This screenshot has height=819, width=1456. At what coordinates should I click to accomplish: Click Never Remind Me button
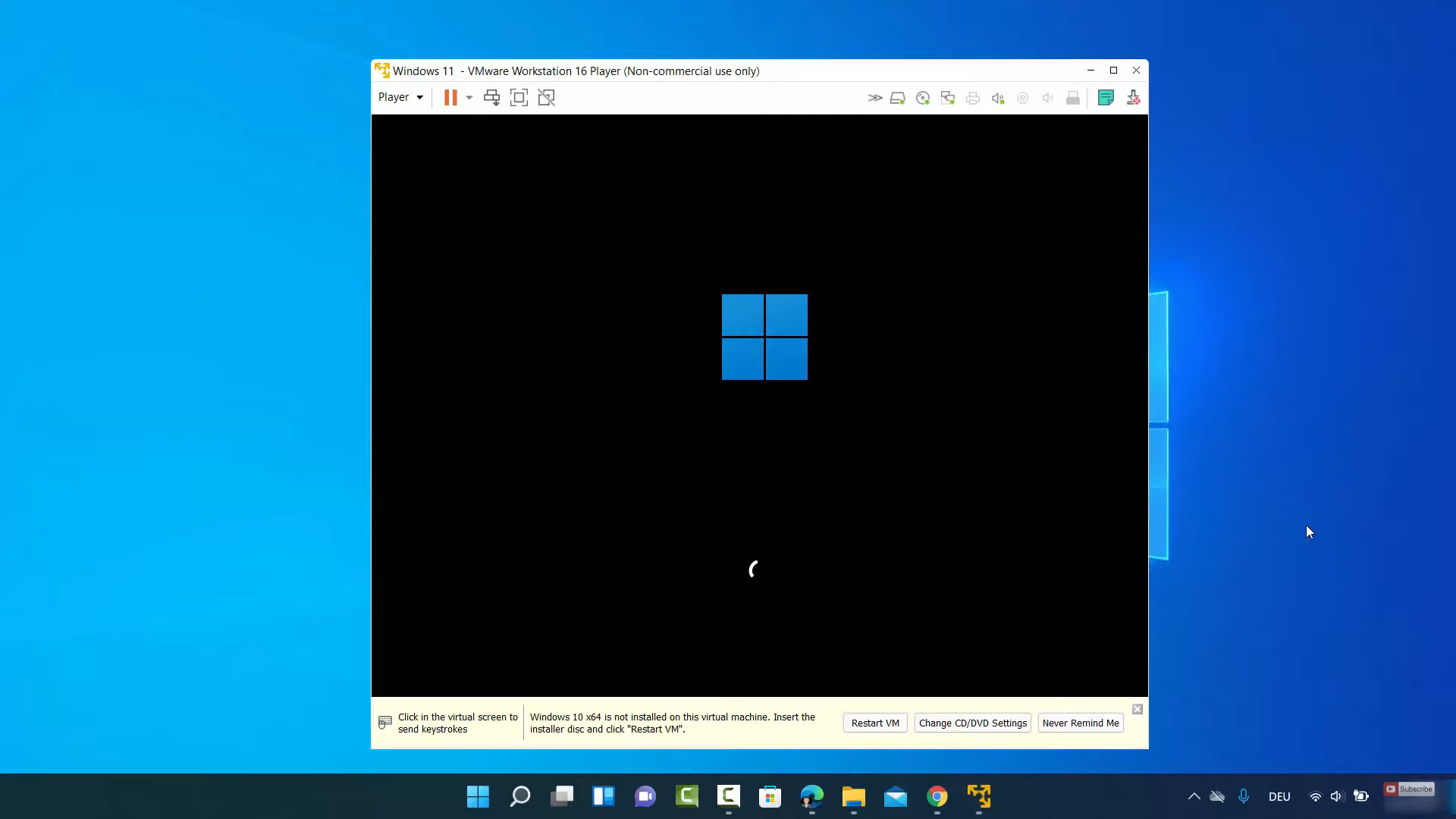tap(1080, 723)
